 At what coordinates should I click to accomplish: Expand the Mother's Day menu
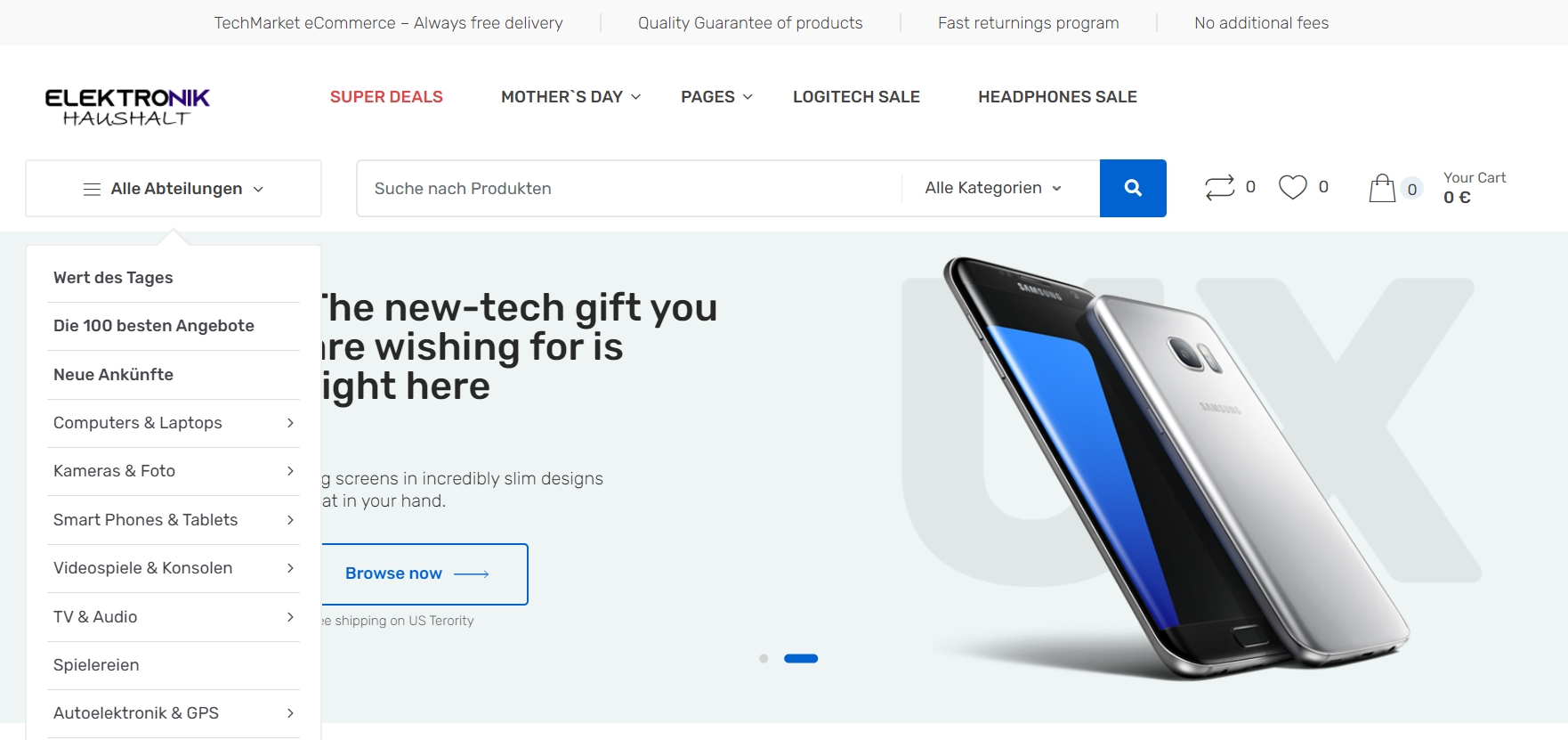pos(570,97)
